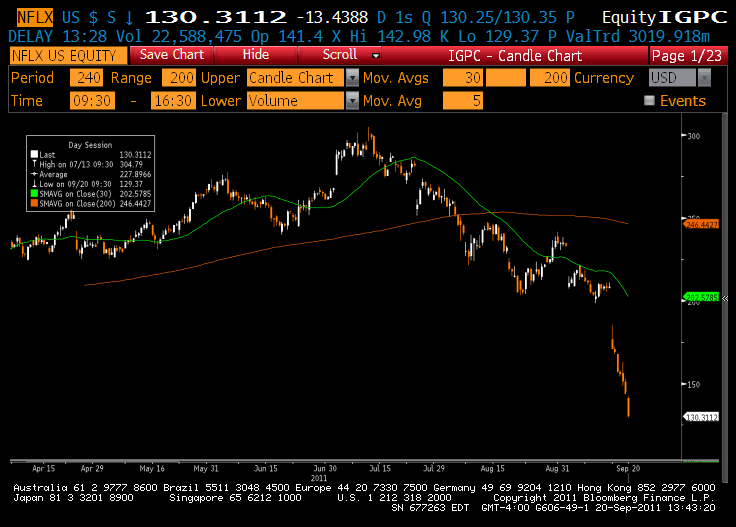The height and width of the screenshot is (527, 736).
Task: Click the double-chevron collapse icon at axis
Action: [x=725, y=298]
